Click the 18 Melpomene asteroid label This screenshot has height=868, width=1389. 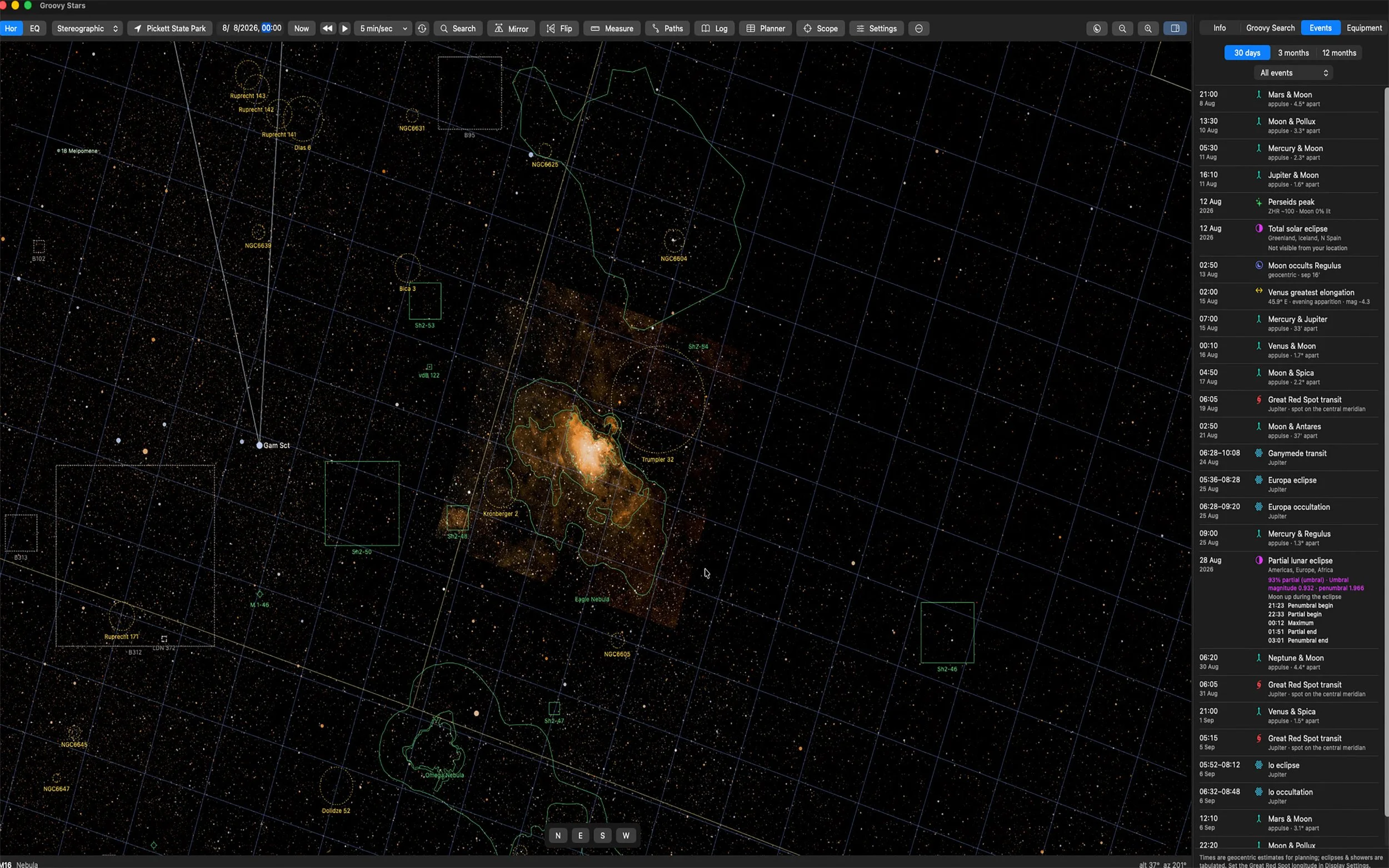pos(79,151)
